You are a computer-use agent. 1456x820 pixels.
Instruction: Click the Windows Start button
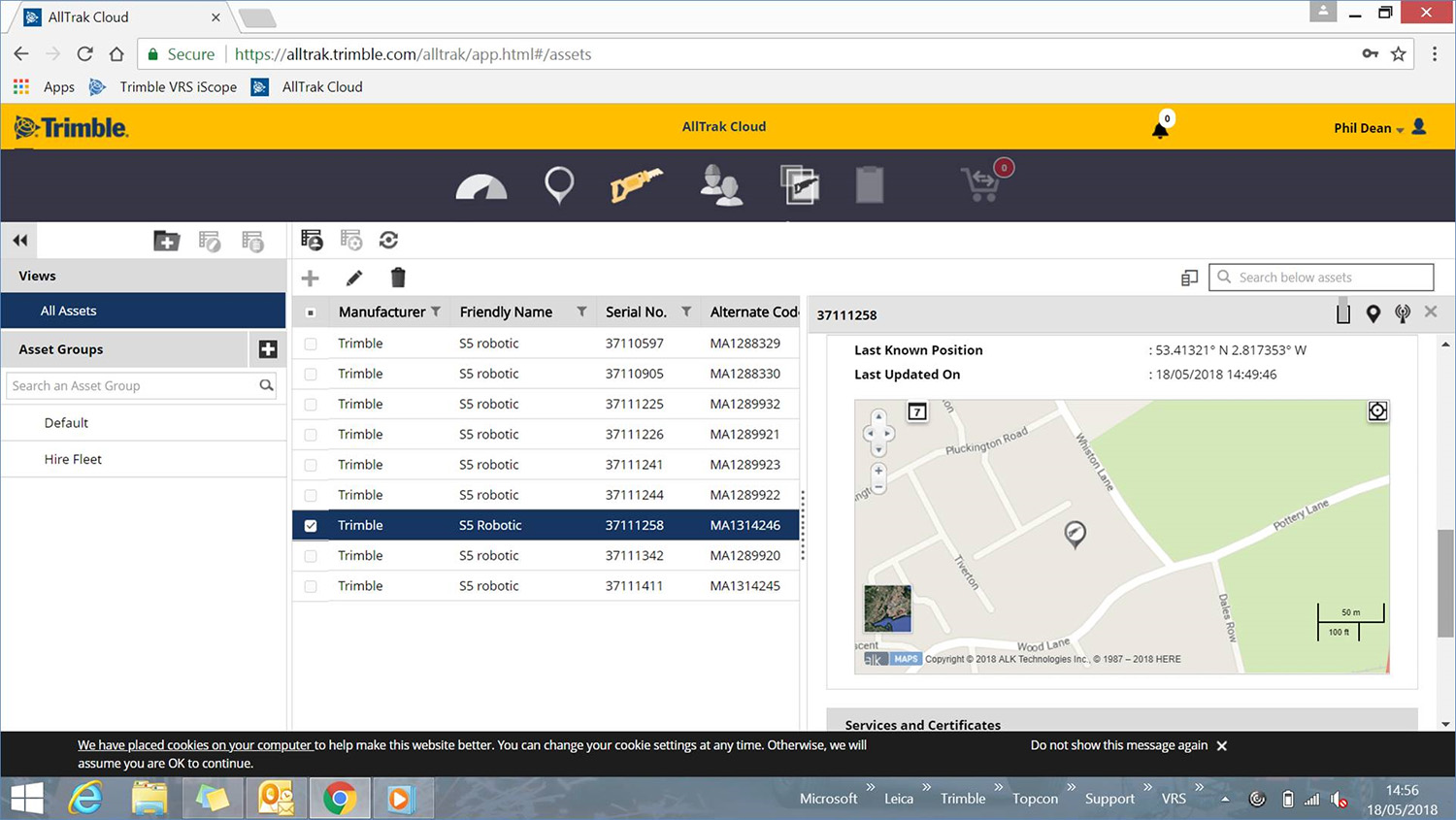tap(26, 799)
